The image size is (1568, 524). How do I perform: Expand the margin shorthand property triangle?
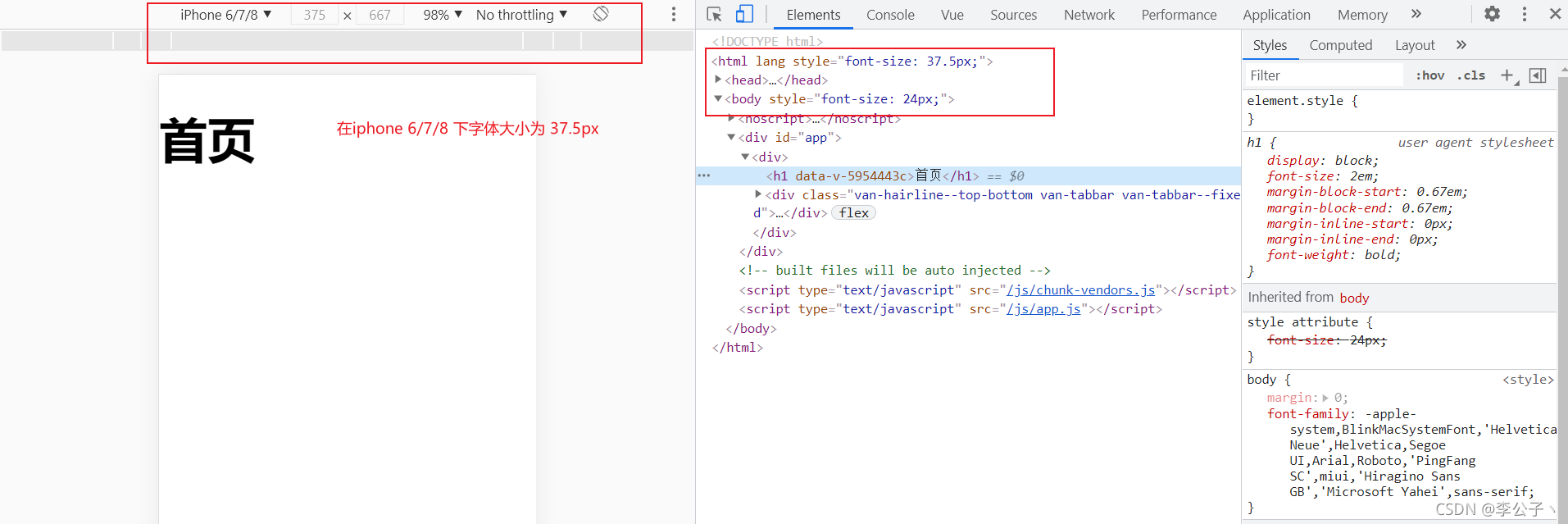(1325, 398)
